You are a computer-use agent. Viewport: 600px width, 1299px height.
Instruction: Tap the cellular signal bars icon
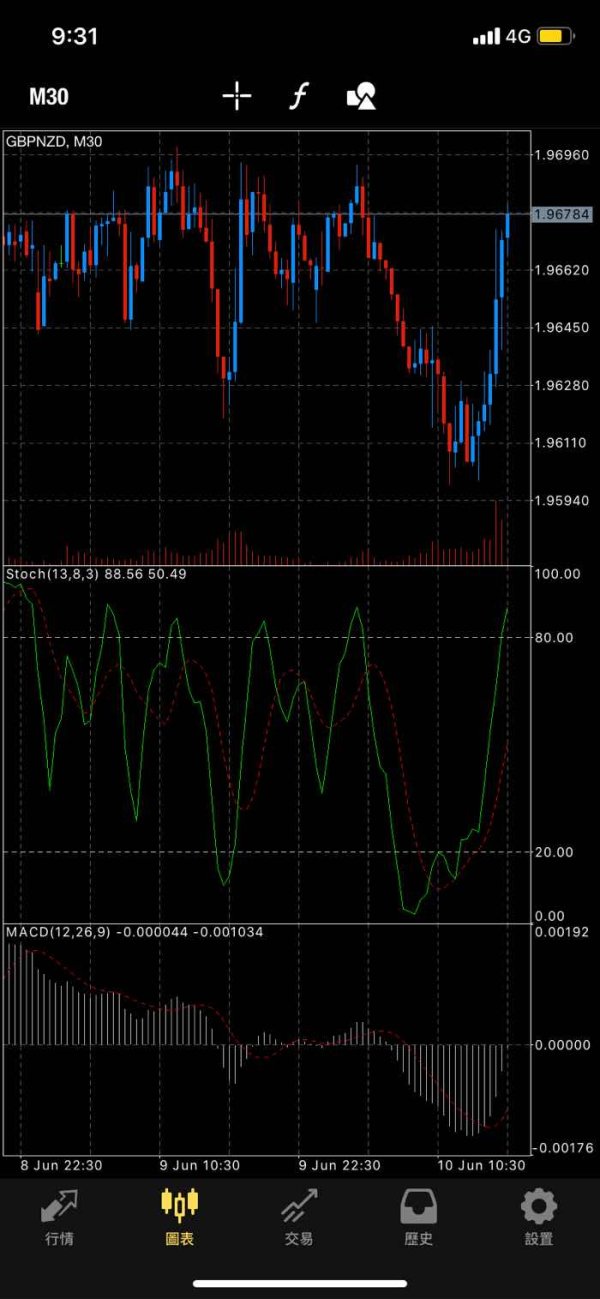[x=486, y=37]
